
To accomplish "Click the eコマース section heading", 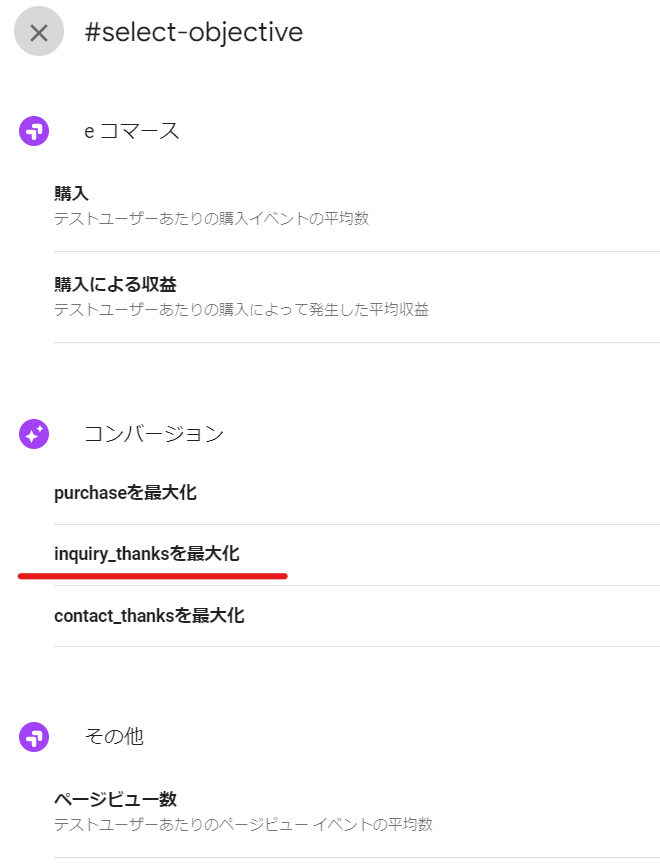I will pos(131,131).
